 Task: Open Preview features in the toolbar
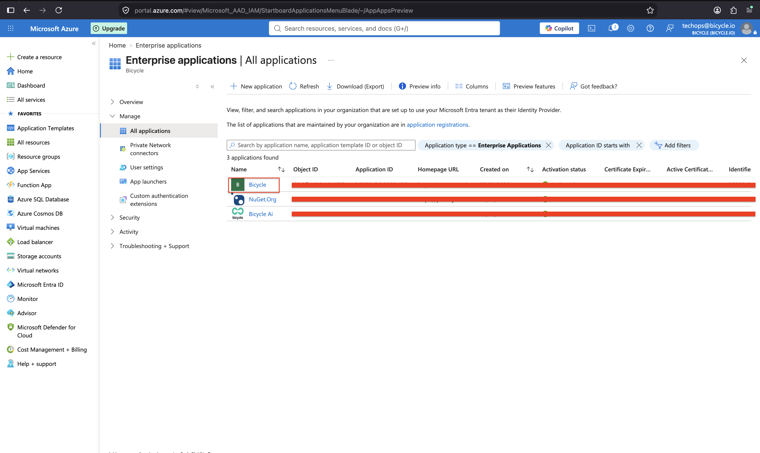529,86
